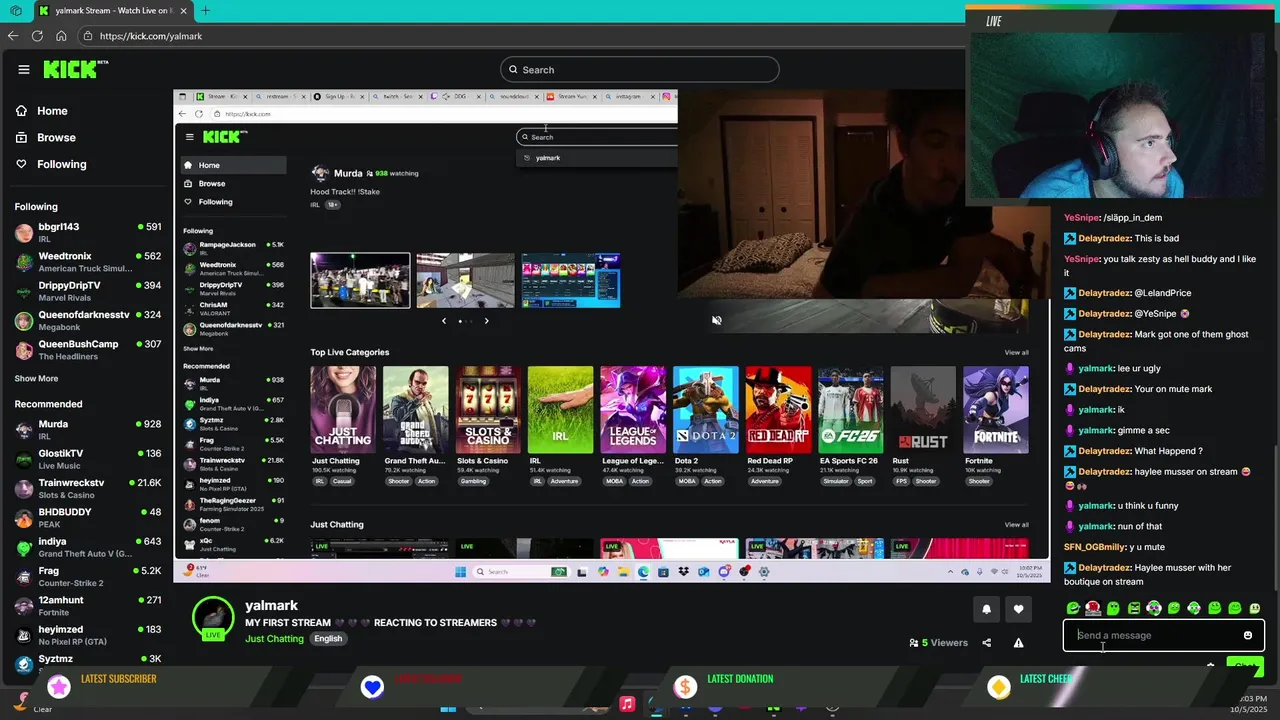Click the browser home icon
1280x720 pixels.
pyautogui.click(x=61, y=36)
